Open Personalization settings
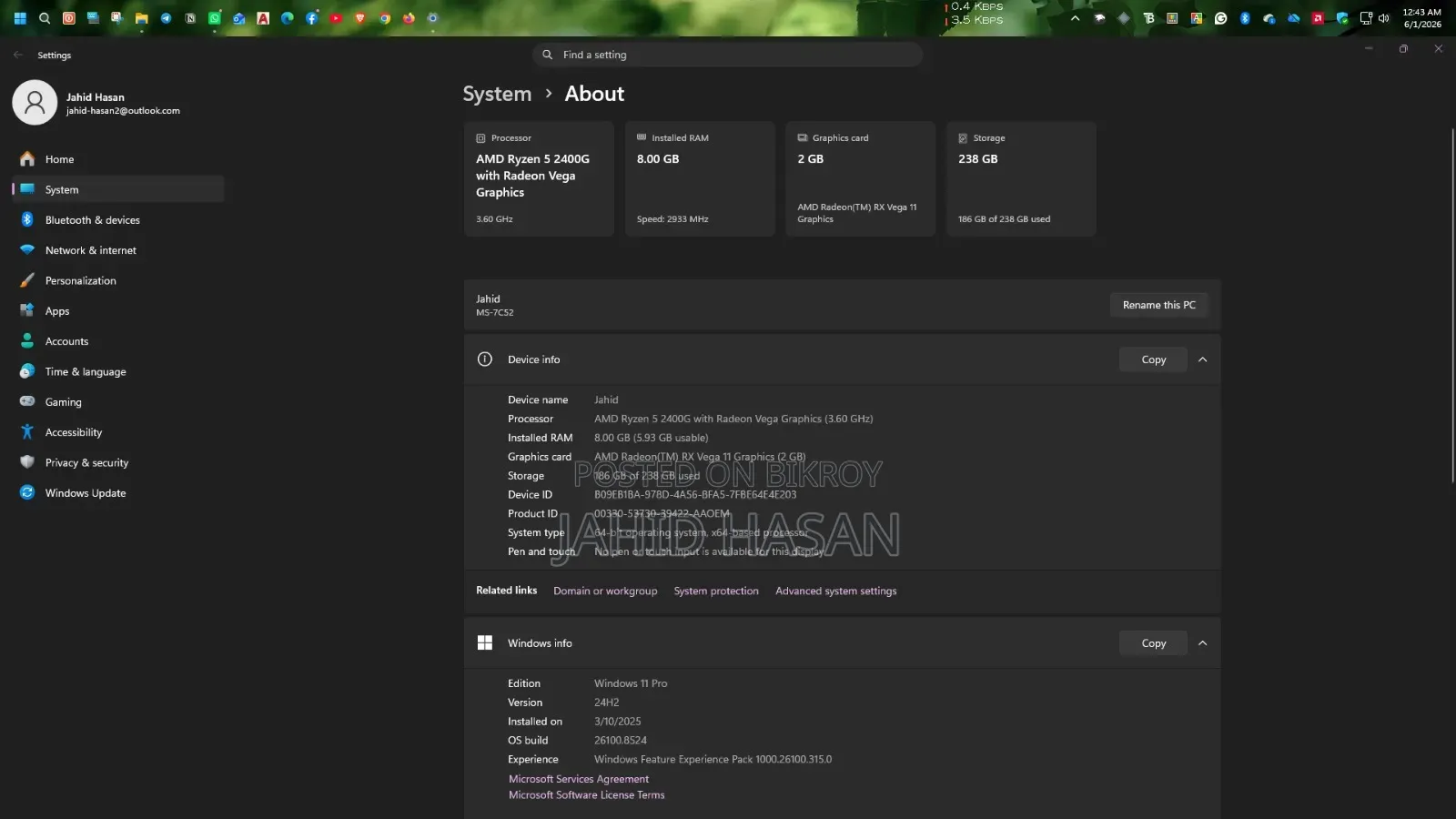Screen dimensions: 1456x819 [118, 280]
